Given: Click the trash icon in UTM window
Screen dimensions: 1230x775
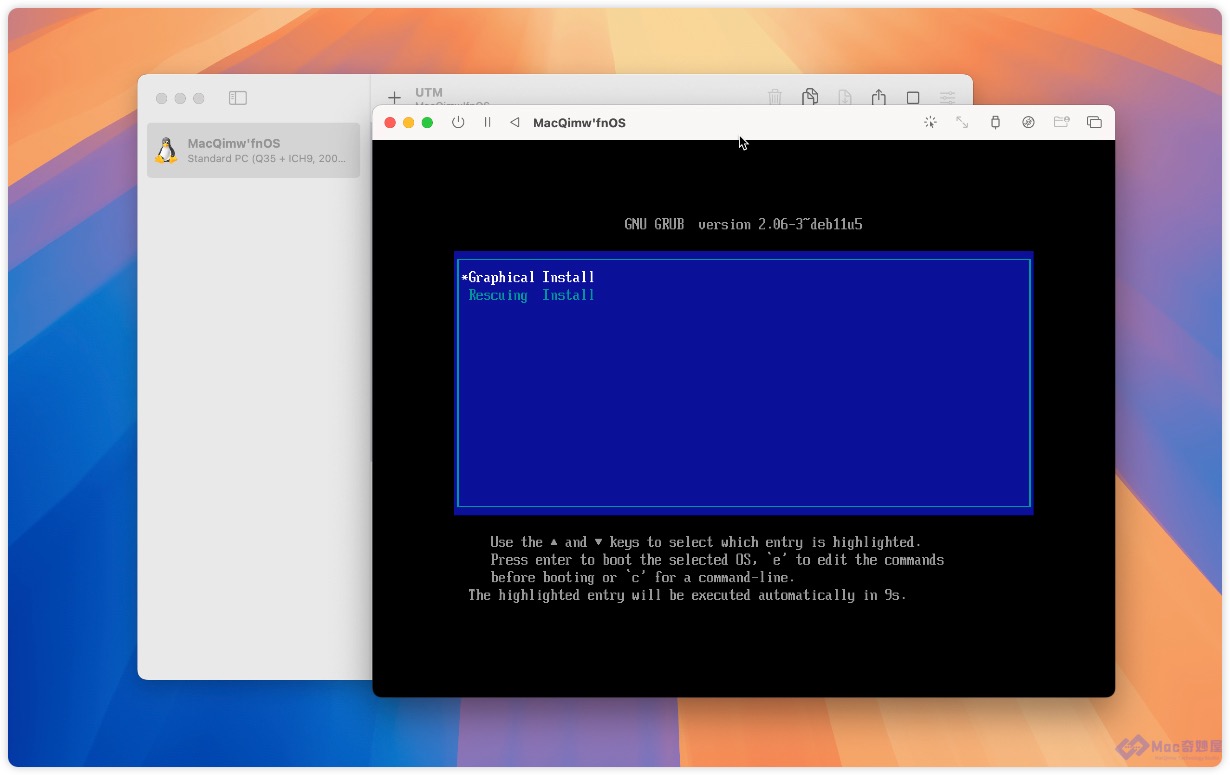Looking at the screenshot, I should click(775, 97).
